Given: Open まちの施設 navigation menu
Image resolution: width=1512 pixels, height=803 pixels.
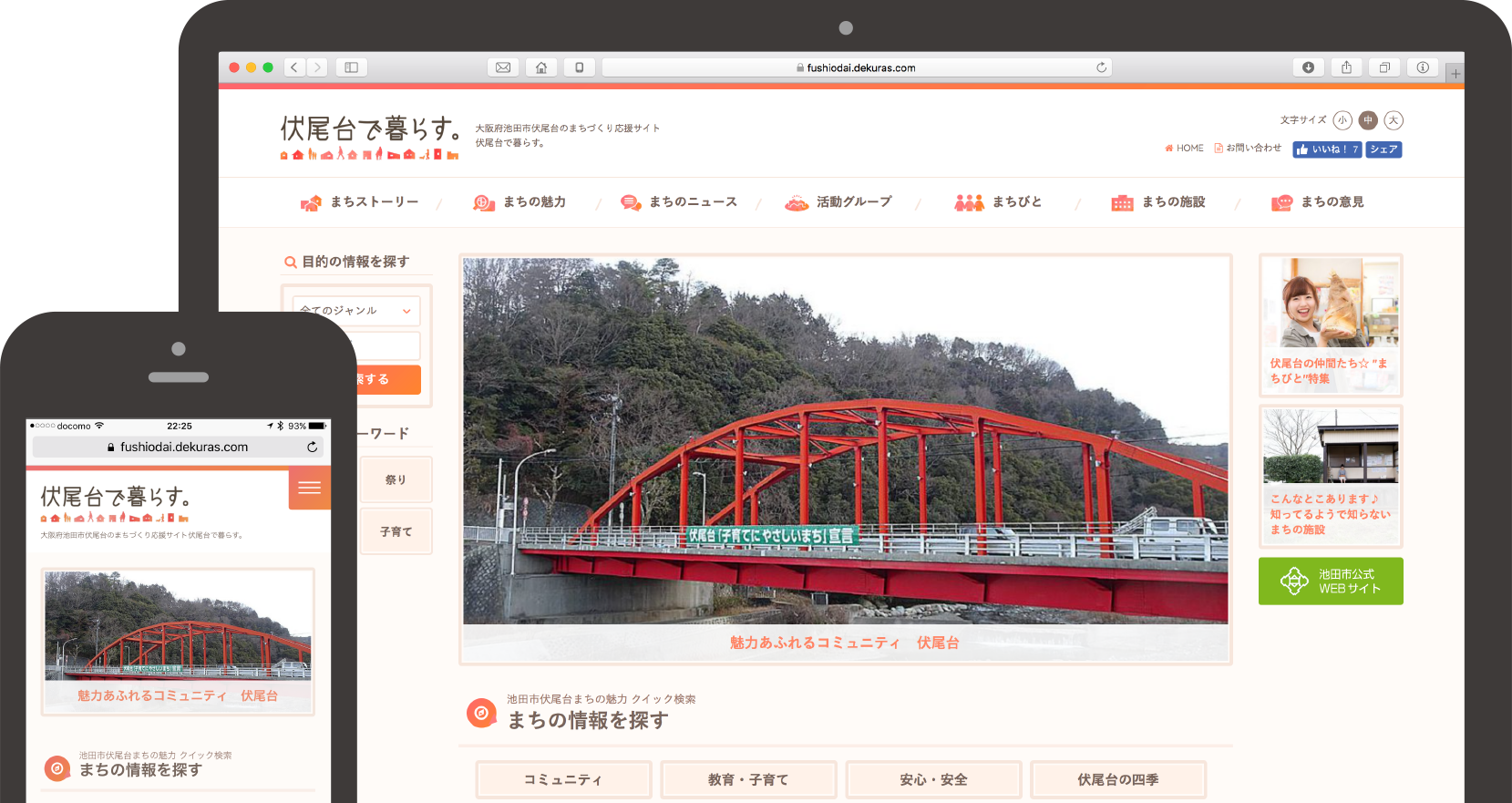Looking at the screenshot, I should [1158, 202].
